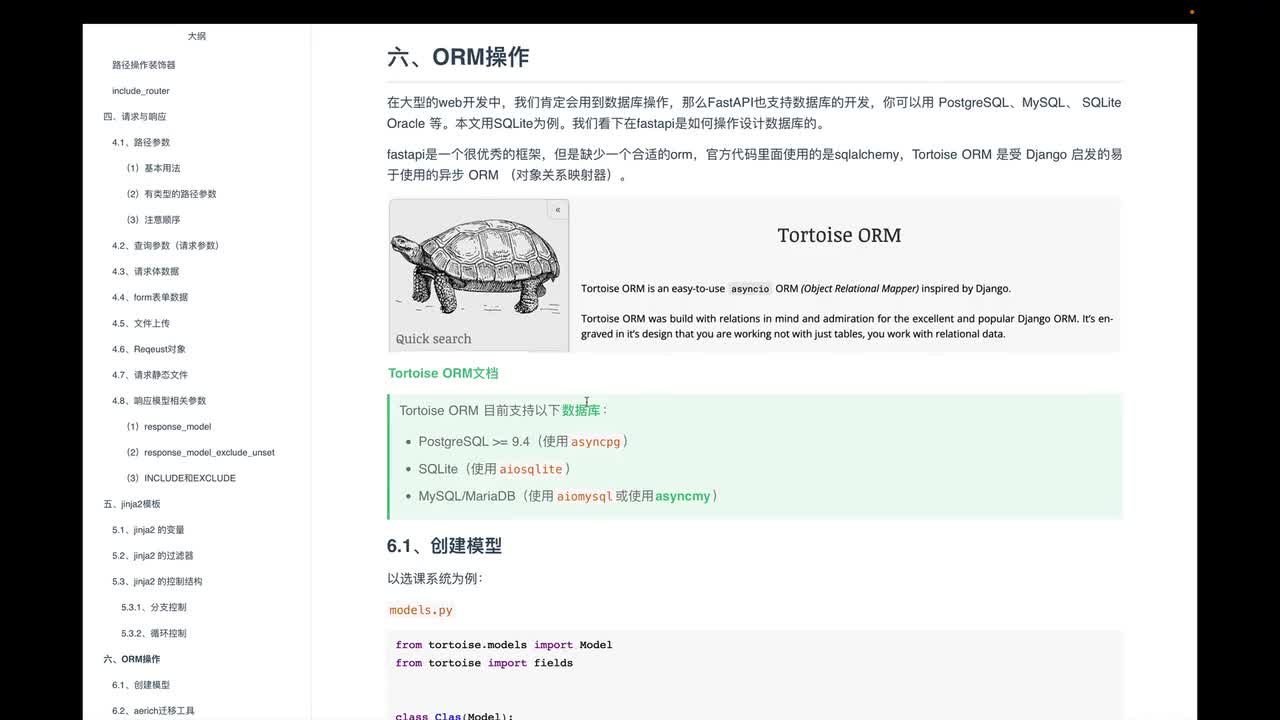Screen dimensions: 1280x720
Task: Click the models.py filename label
Action: pos(421,610)
